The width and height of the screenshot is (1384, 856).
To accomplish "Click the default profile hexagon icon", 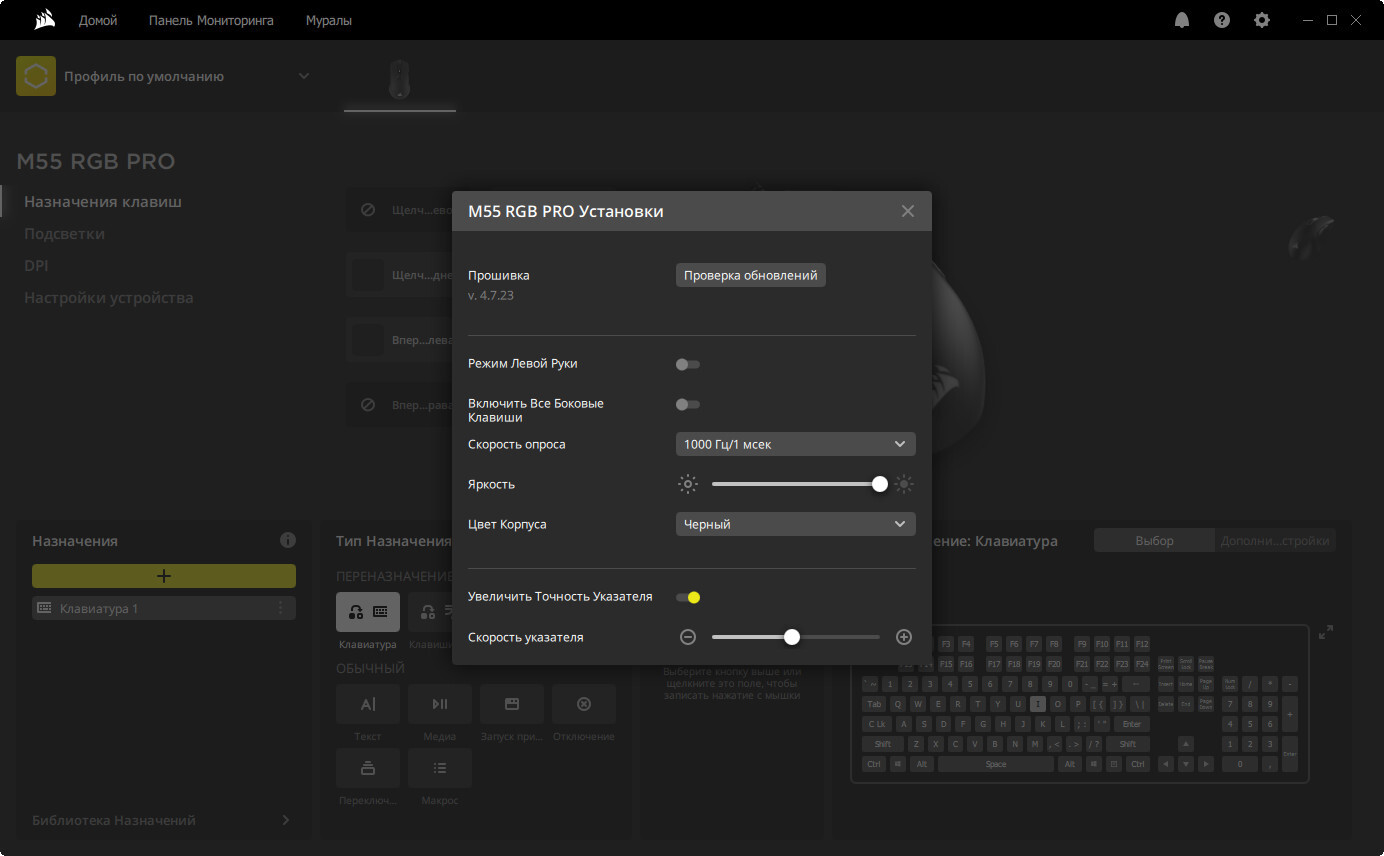I will [x=36, y=76].
